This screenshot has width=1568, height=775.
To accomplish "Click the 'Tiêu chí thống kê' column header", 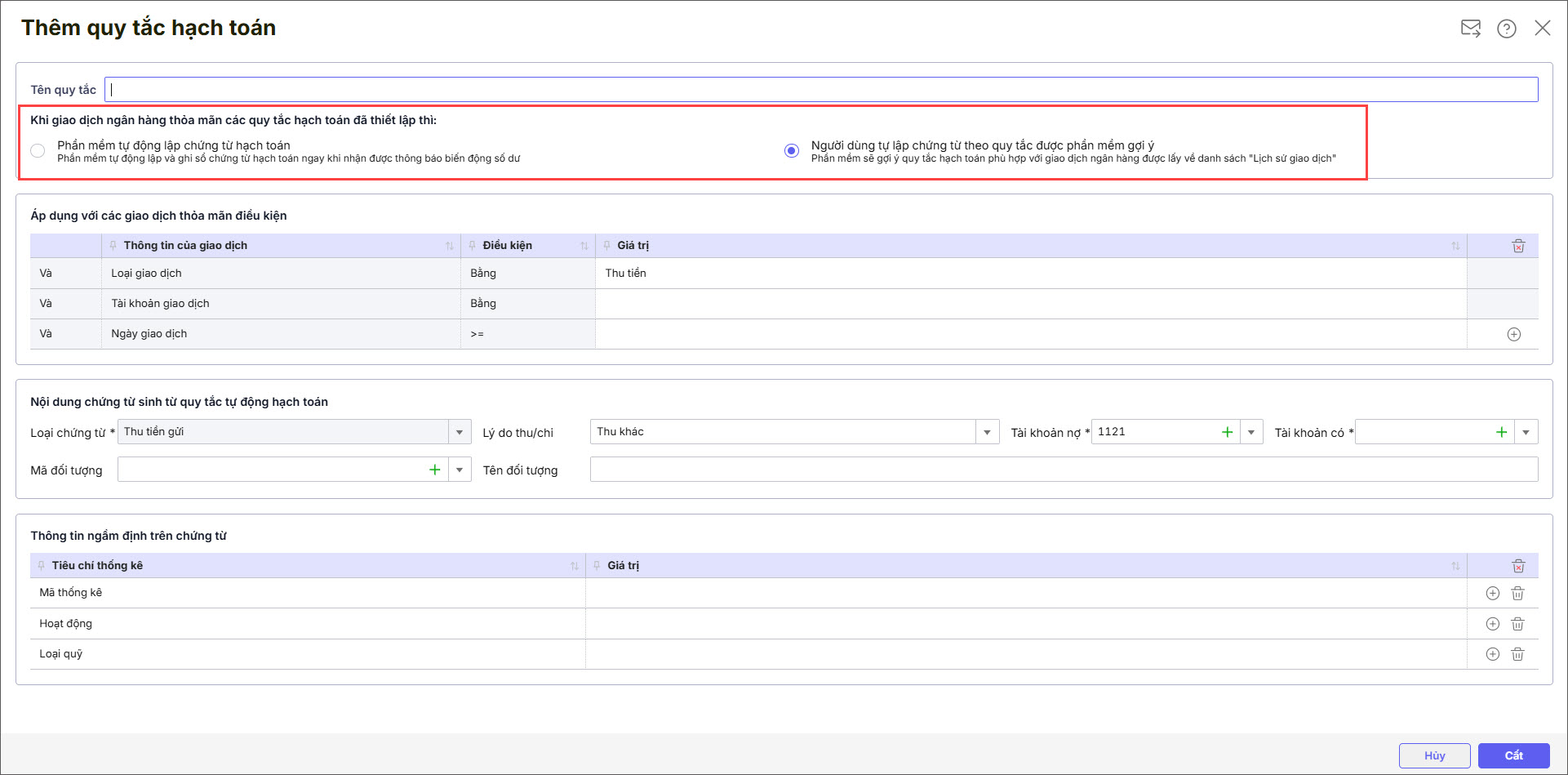I will click(97, 566).
